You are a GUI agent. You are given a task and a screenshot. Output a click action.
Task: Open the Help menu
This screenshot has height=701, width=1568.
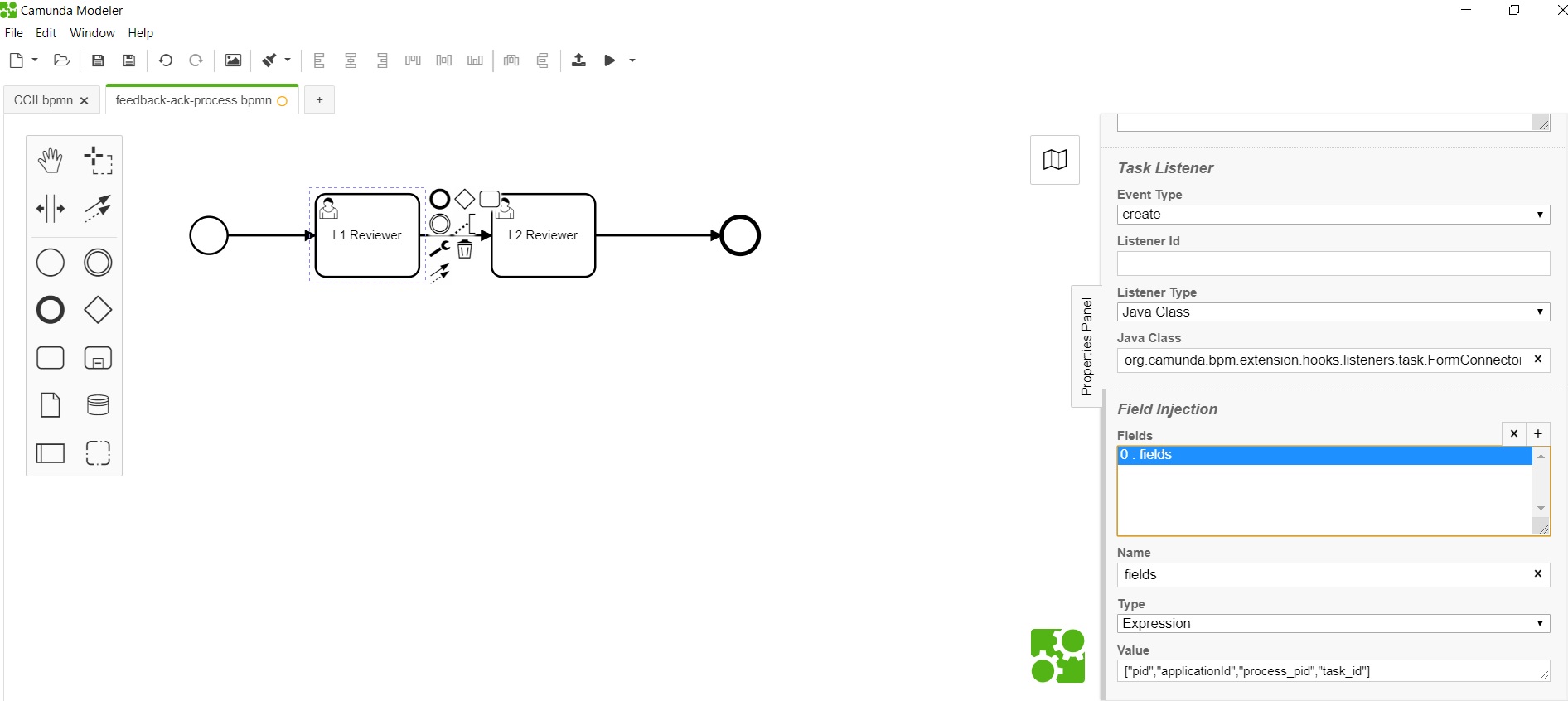pyautogui.click(x=141, y=33)
